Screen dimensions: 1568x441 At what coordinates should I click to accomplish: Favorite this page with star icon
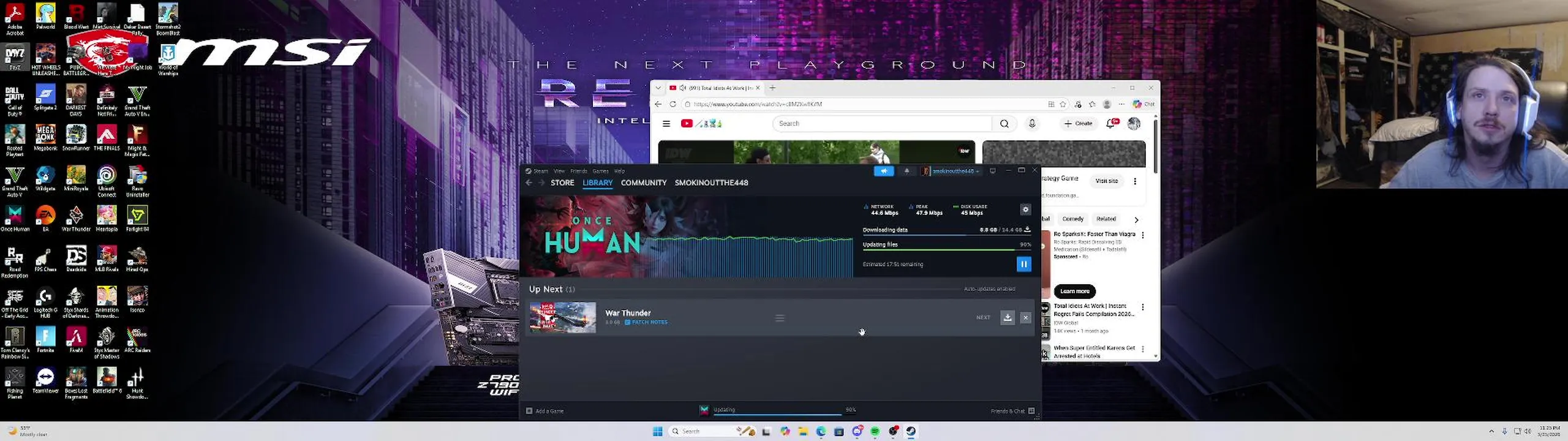point(1063,104)
